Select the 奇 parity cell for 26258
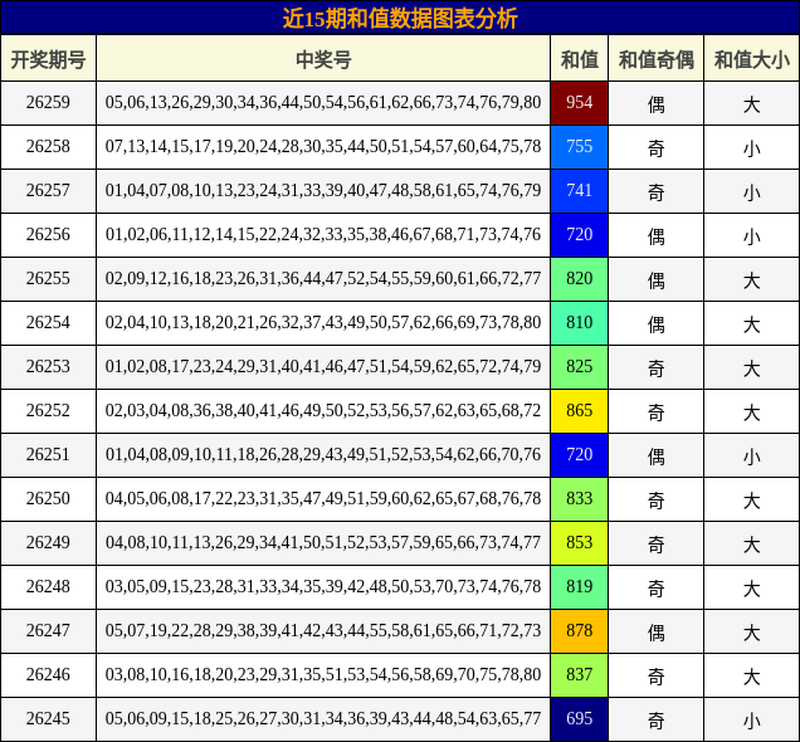 [x=656, y=147]
